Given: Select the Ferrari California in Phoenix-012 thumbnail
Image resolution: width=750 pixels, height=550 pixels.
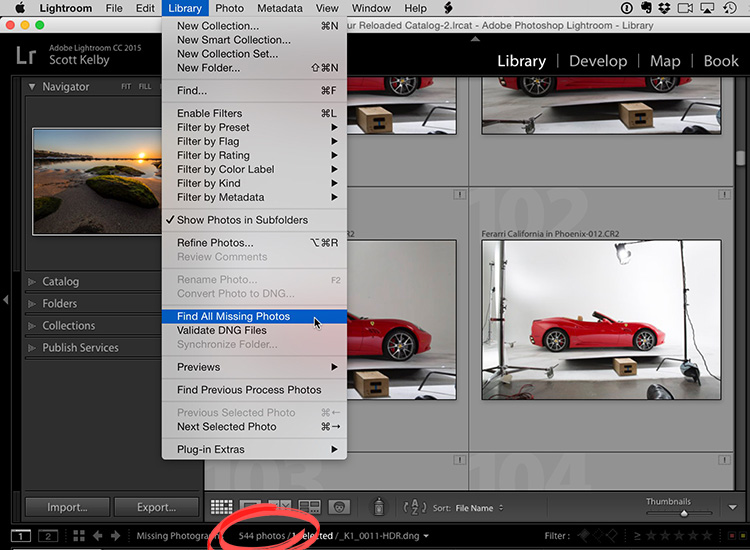Looking at the screenshot, I should (601, 320).
